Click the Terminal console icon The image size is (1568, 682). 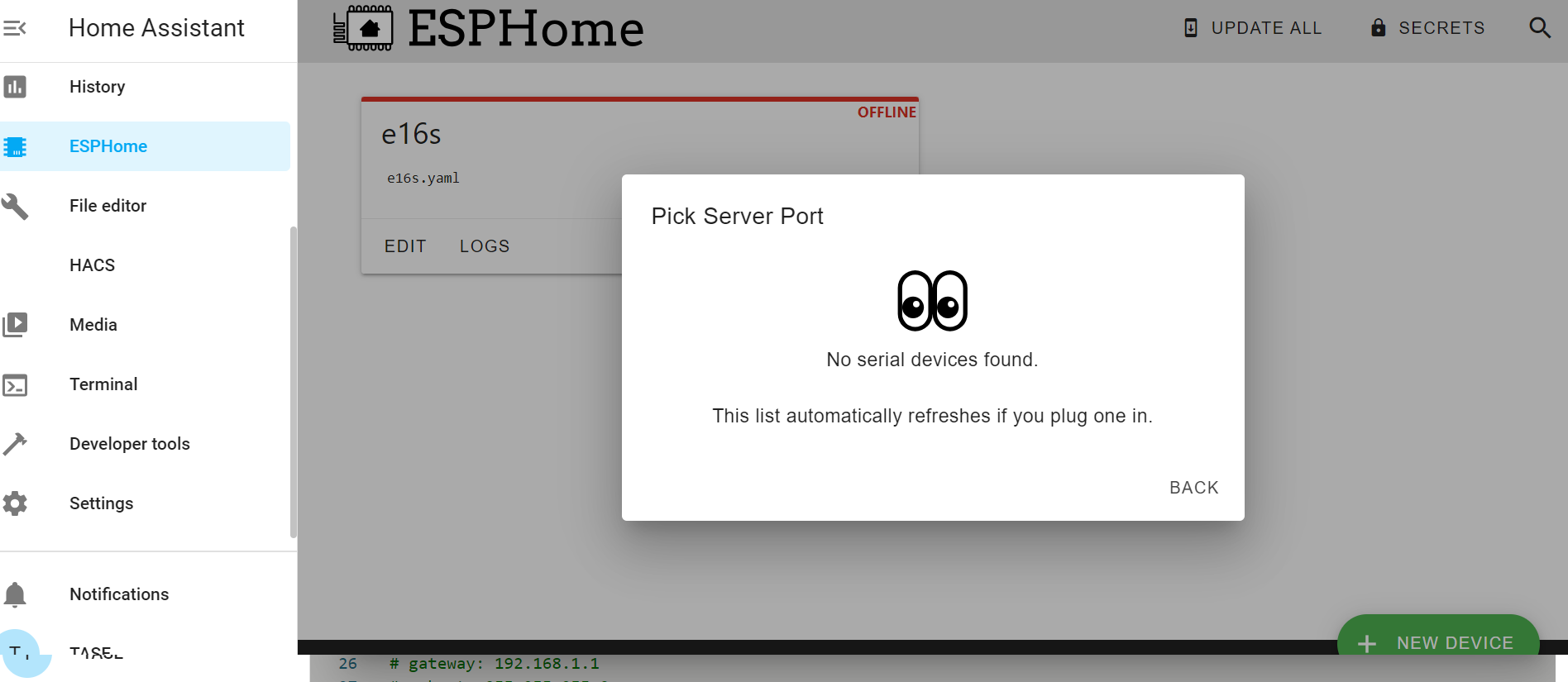pos(15,385)
